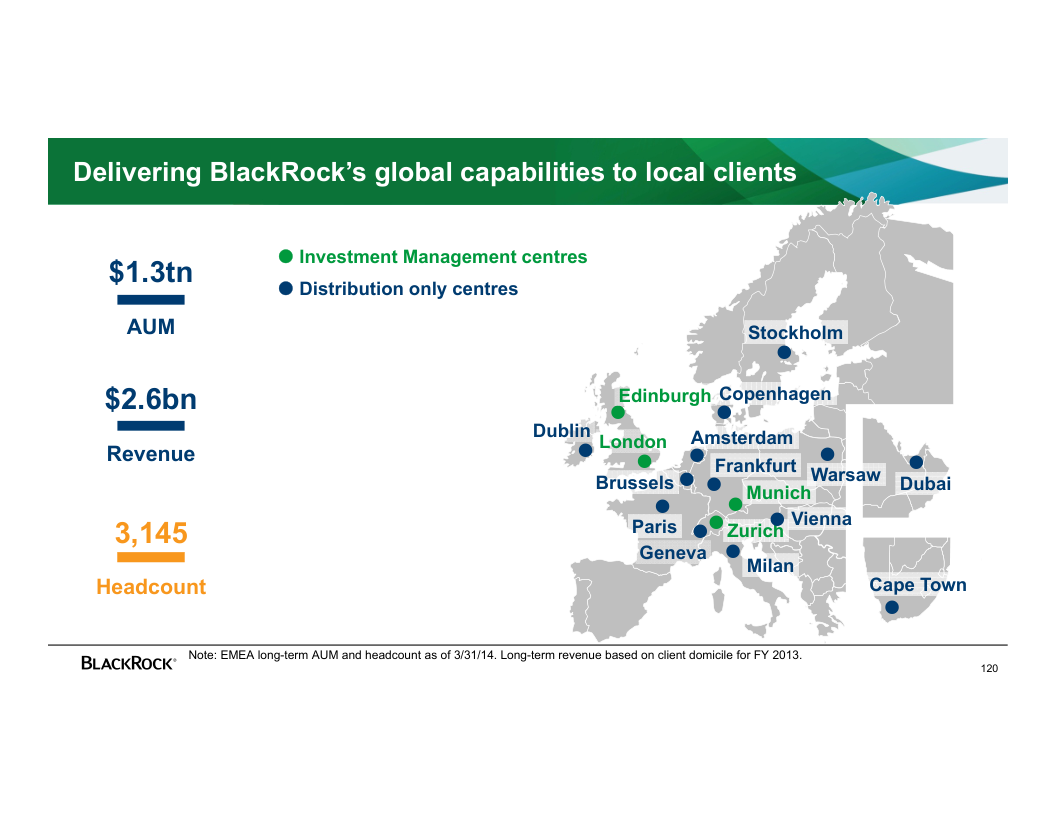Image resolution: width=1056 pixels, height=816 pixels.
Task: Click the Amsterdam city label
Action: click(741, 438)
